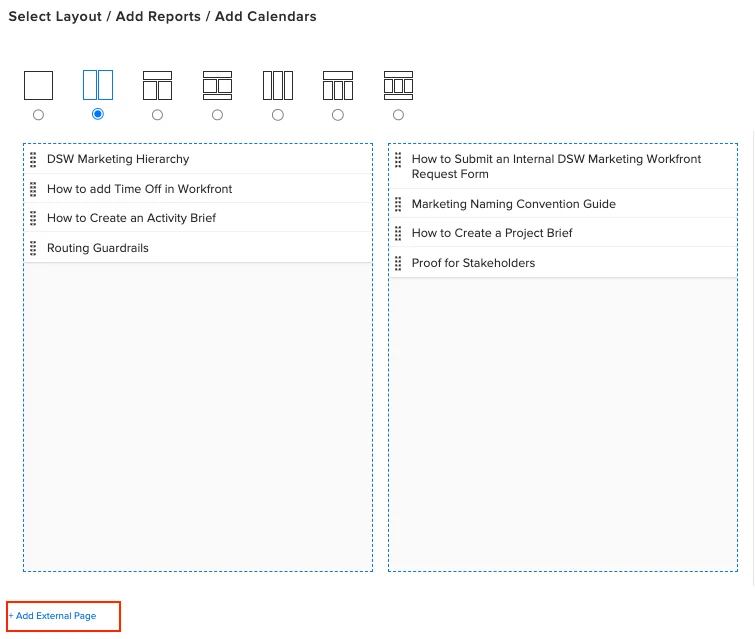755x639 pixels.
Task: Select header, three columns, footer radio button
Action: coord(398,115)
